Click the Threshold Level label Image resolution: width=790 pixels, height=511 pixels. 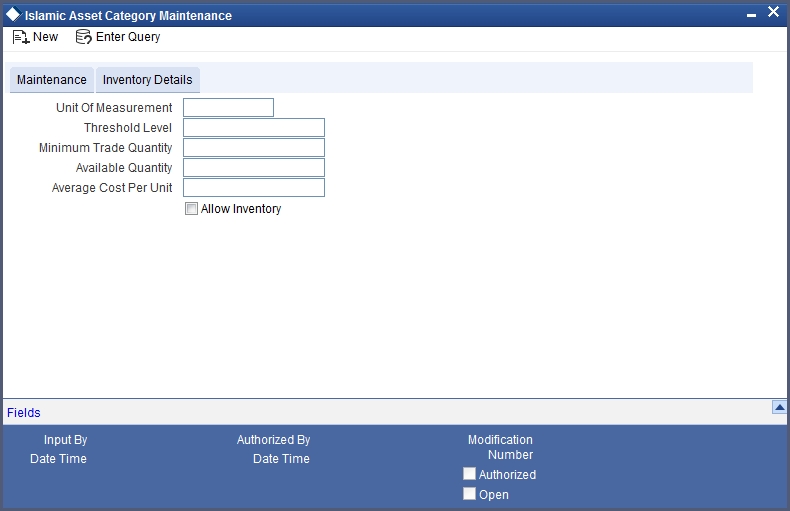click(x=128, y=127)
